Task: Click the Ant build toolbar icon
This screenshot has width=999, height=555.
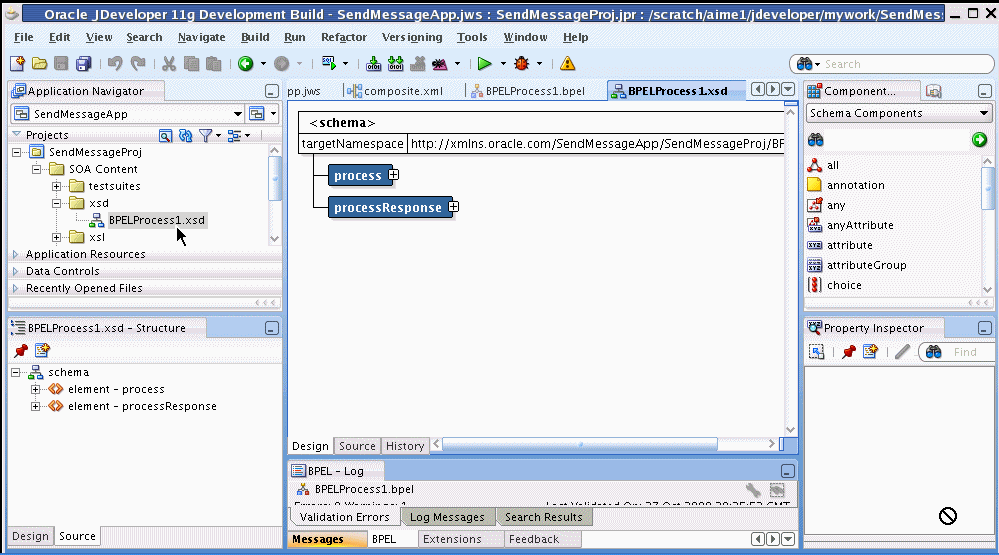Action: pos(440,63)
